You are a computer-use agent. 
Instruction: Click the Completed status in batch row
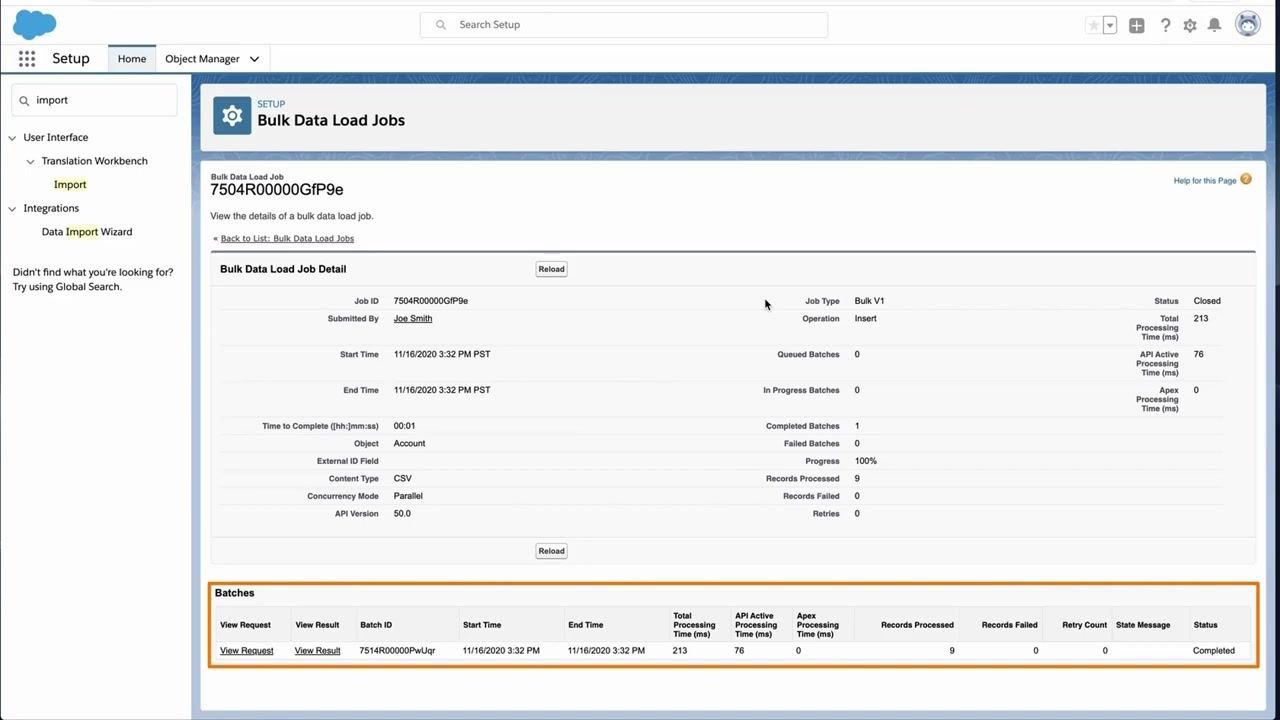click(x=1214, y=651)
